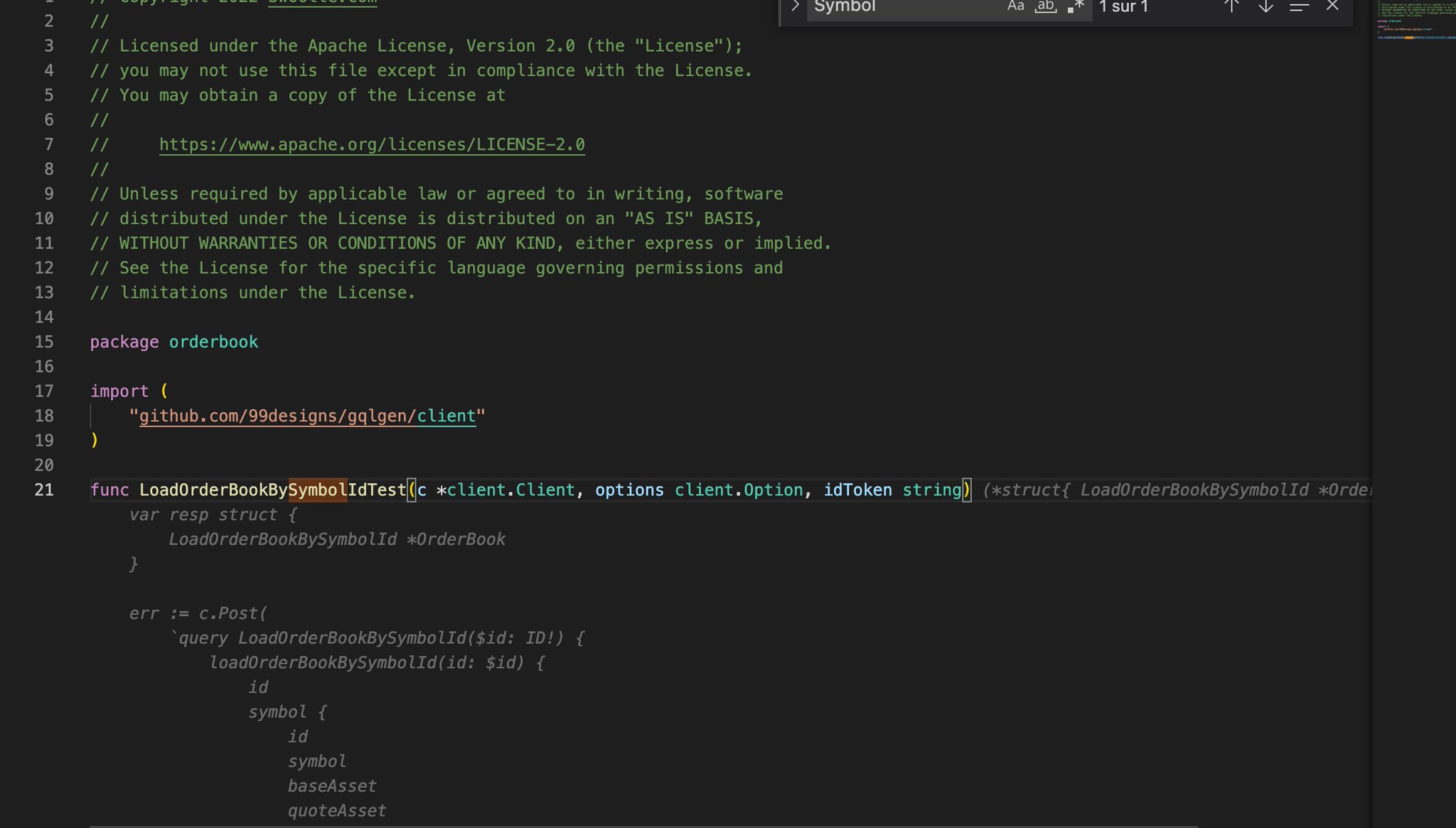The width and height of the screenshot is (1456, 828).
Task: Click the minimap code preview
Action: [x=1413, y=21]
